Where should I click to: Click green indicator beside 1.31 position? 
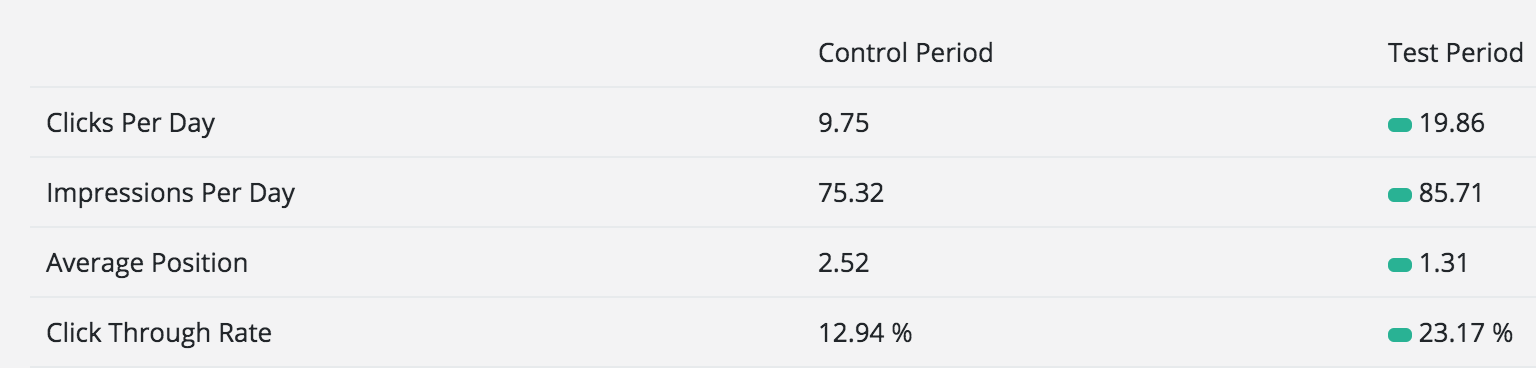(1399, 264)
